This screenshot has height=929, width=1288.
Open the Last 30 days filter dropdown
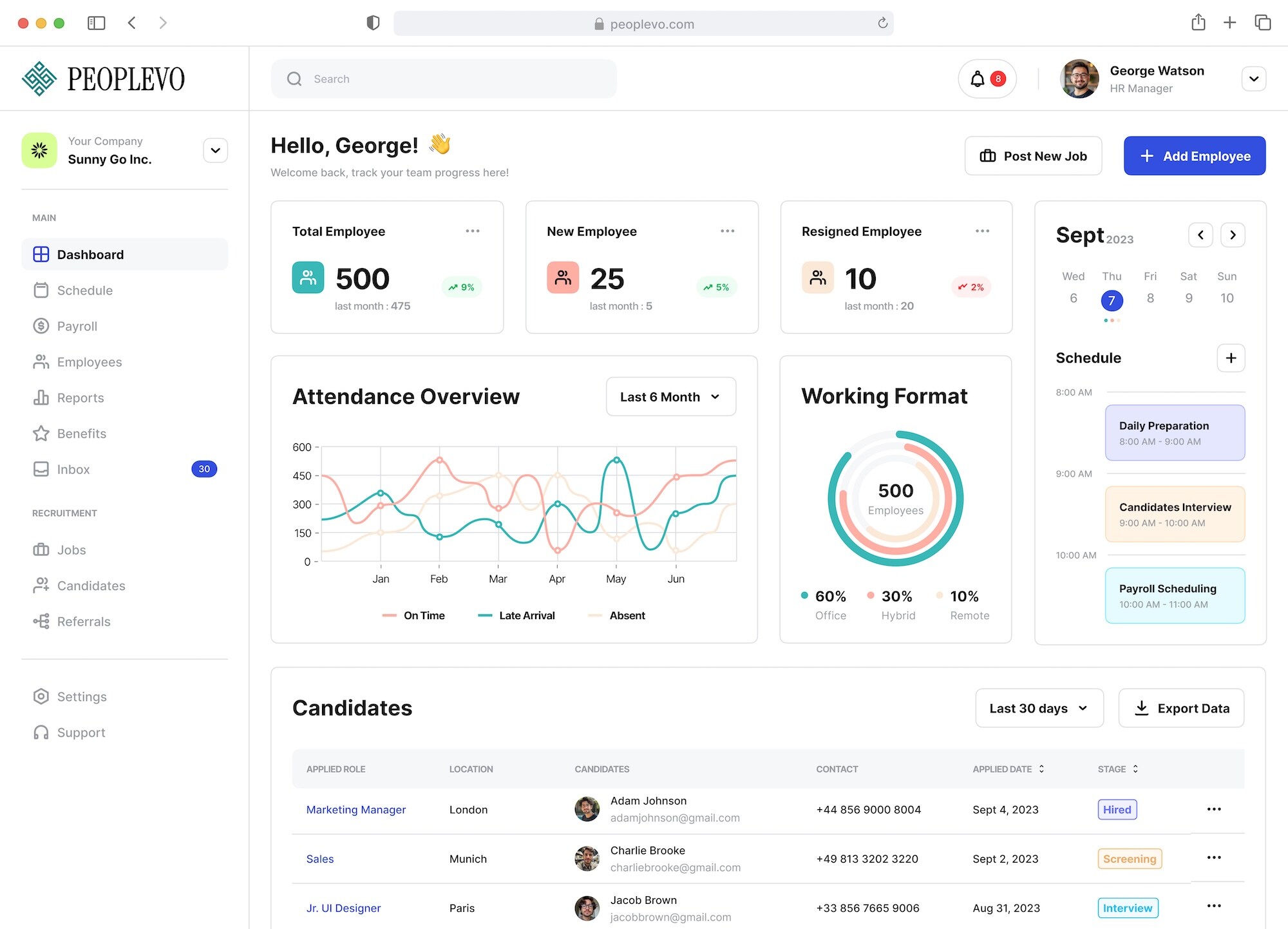pyautogui.click(x=1039, y=709)
